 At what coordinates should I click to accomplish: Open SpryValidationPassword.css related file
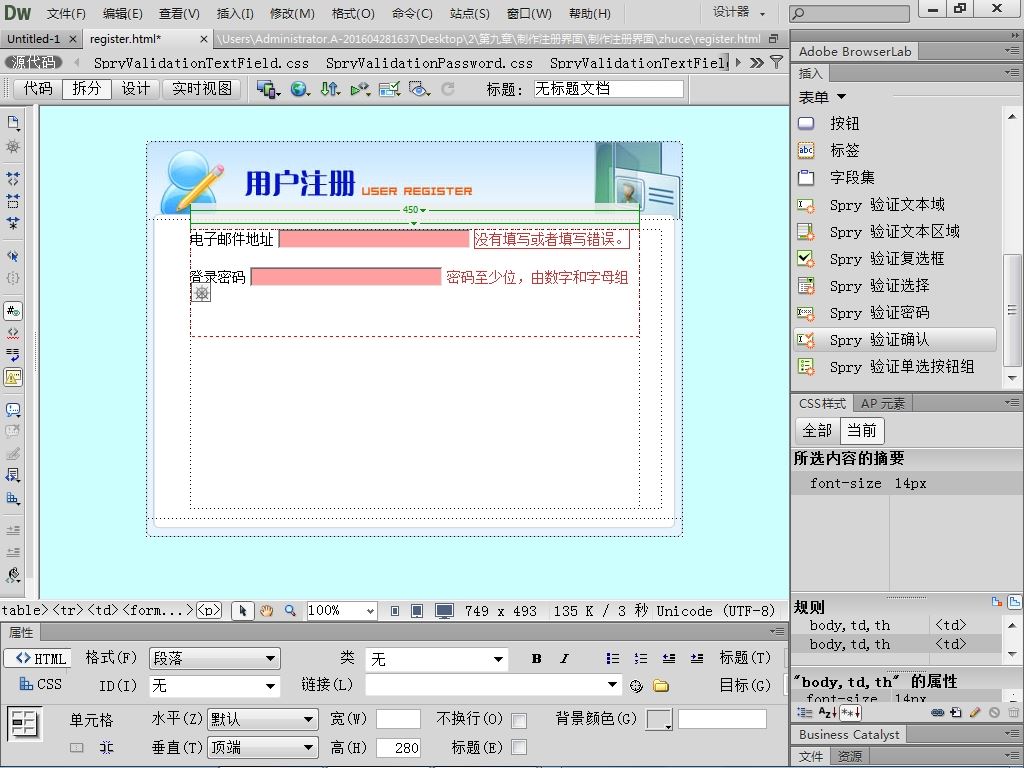coord(429,63)
